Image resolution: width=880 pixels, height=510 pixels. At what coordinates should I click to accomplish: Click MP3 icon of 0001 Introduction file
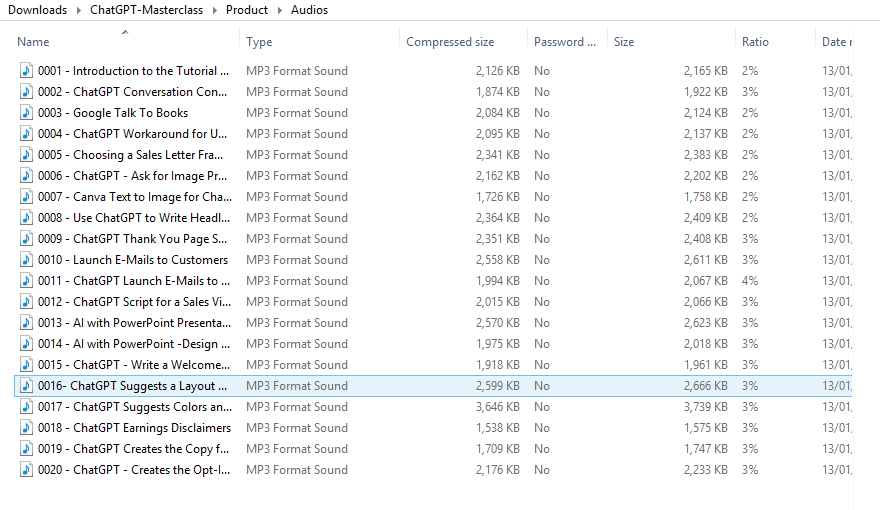(26, 71)
